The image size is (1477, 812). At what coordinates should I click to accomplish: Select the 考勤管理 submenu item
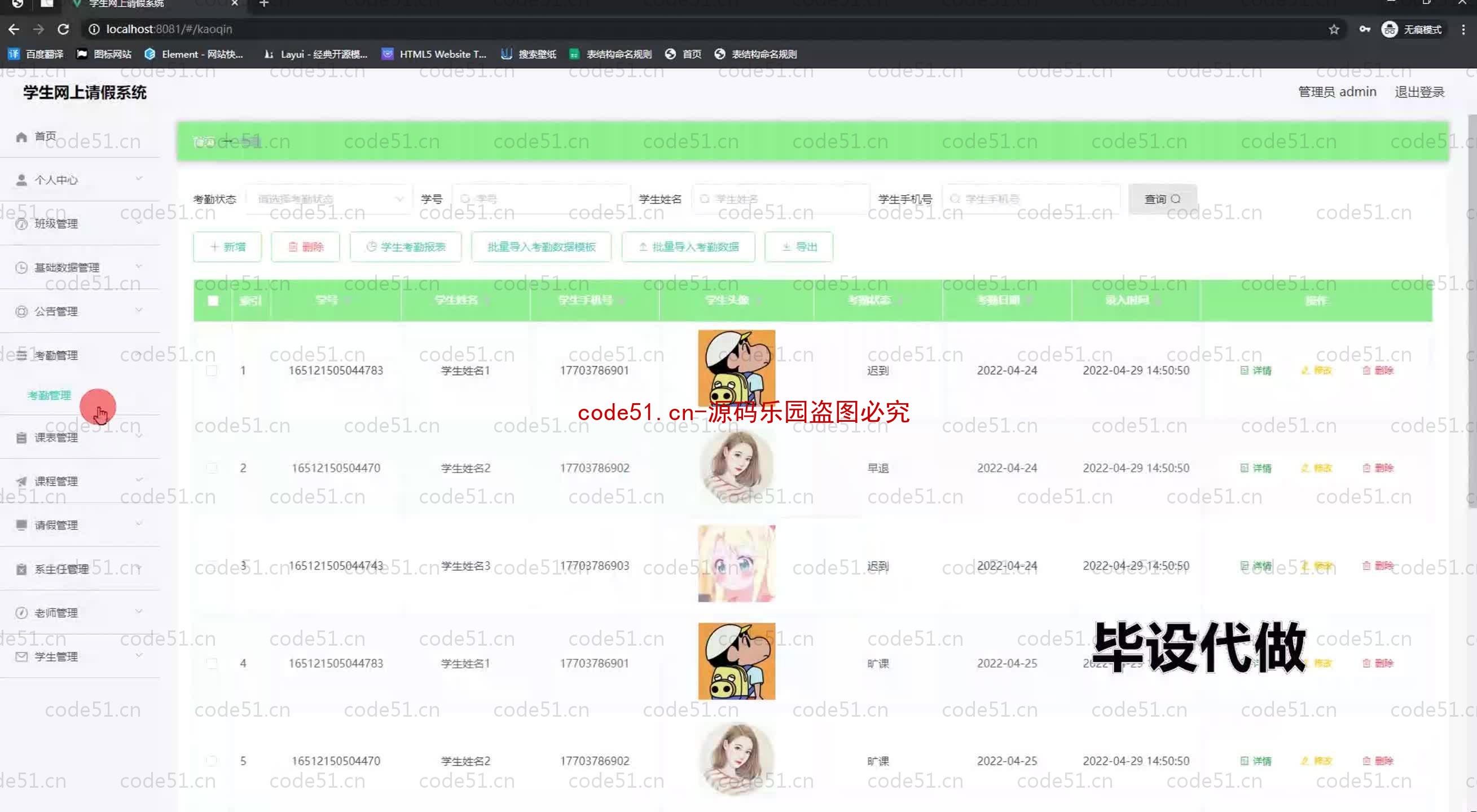(49, 395)
